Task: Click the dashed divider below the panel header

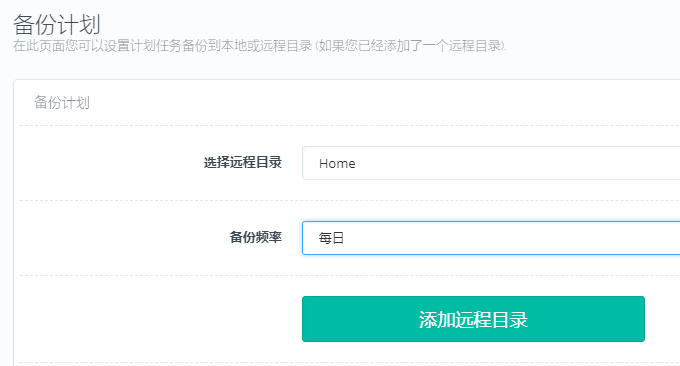Action: [x=349, y=126]
